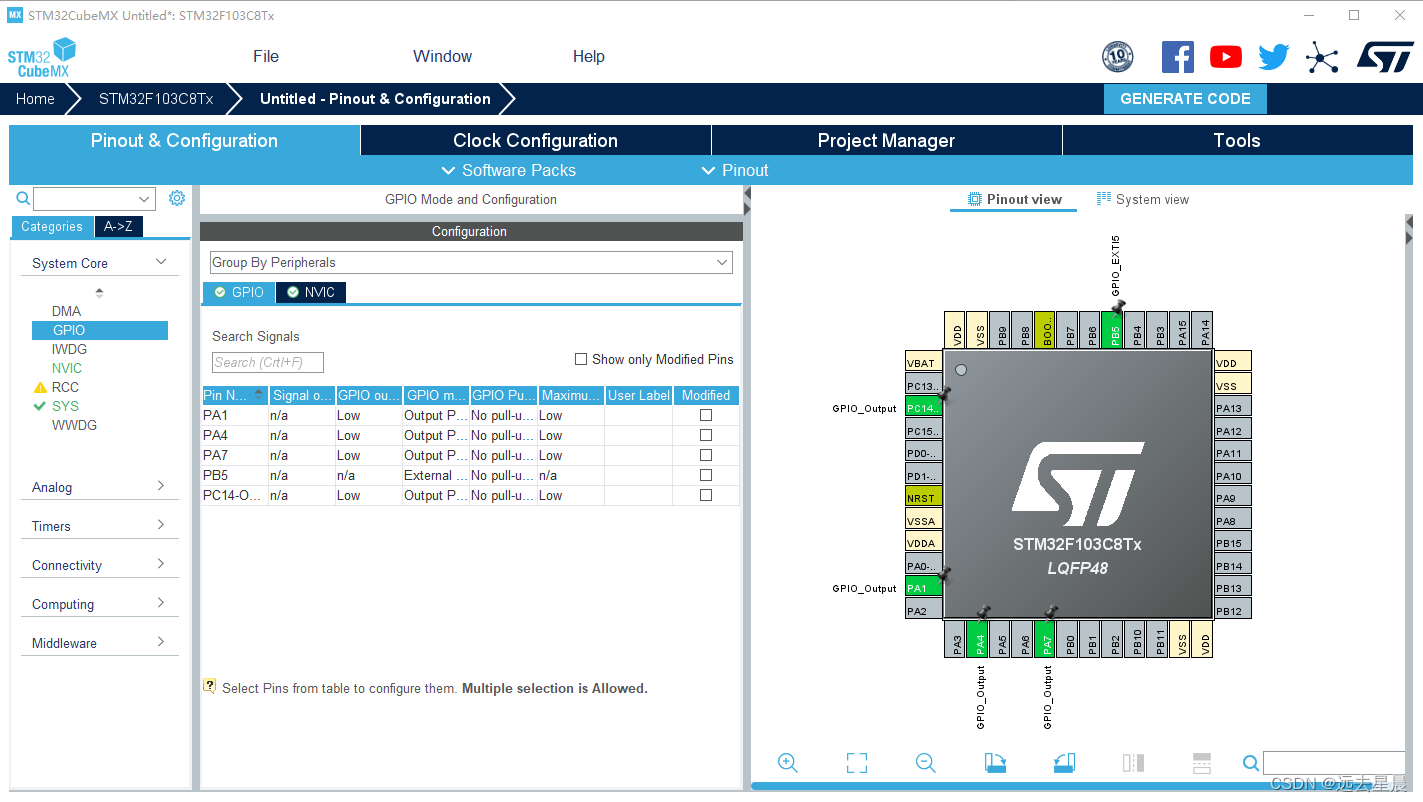Click the ST logo in header
Image resolution: width=1423 pixels, height=802 pixels.
(1385, 57)
